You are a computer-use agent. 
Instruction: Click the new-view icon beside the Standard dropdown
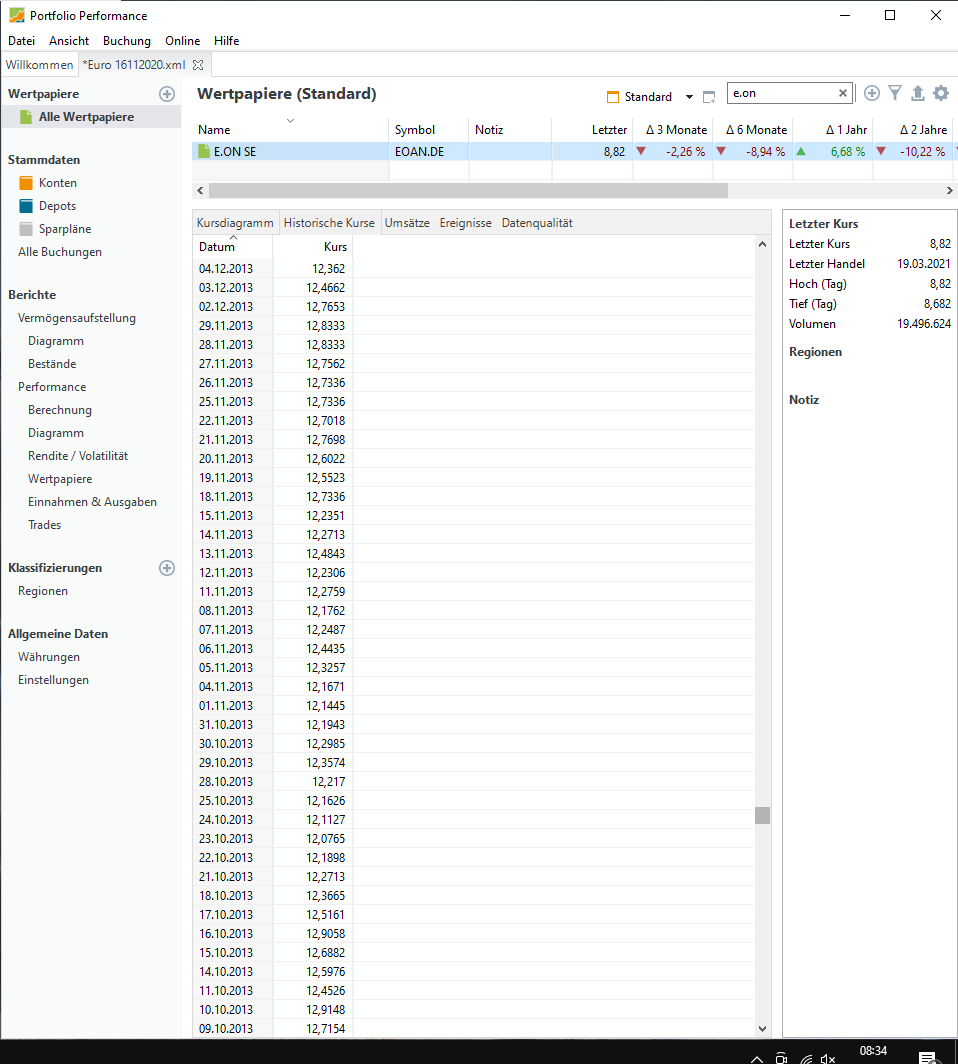709,97
